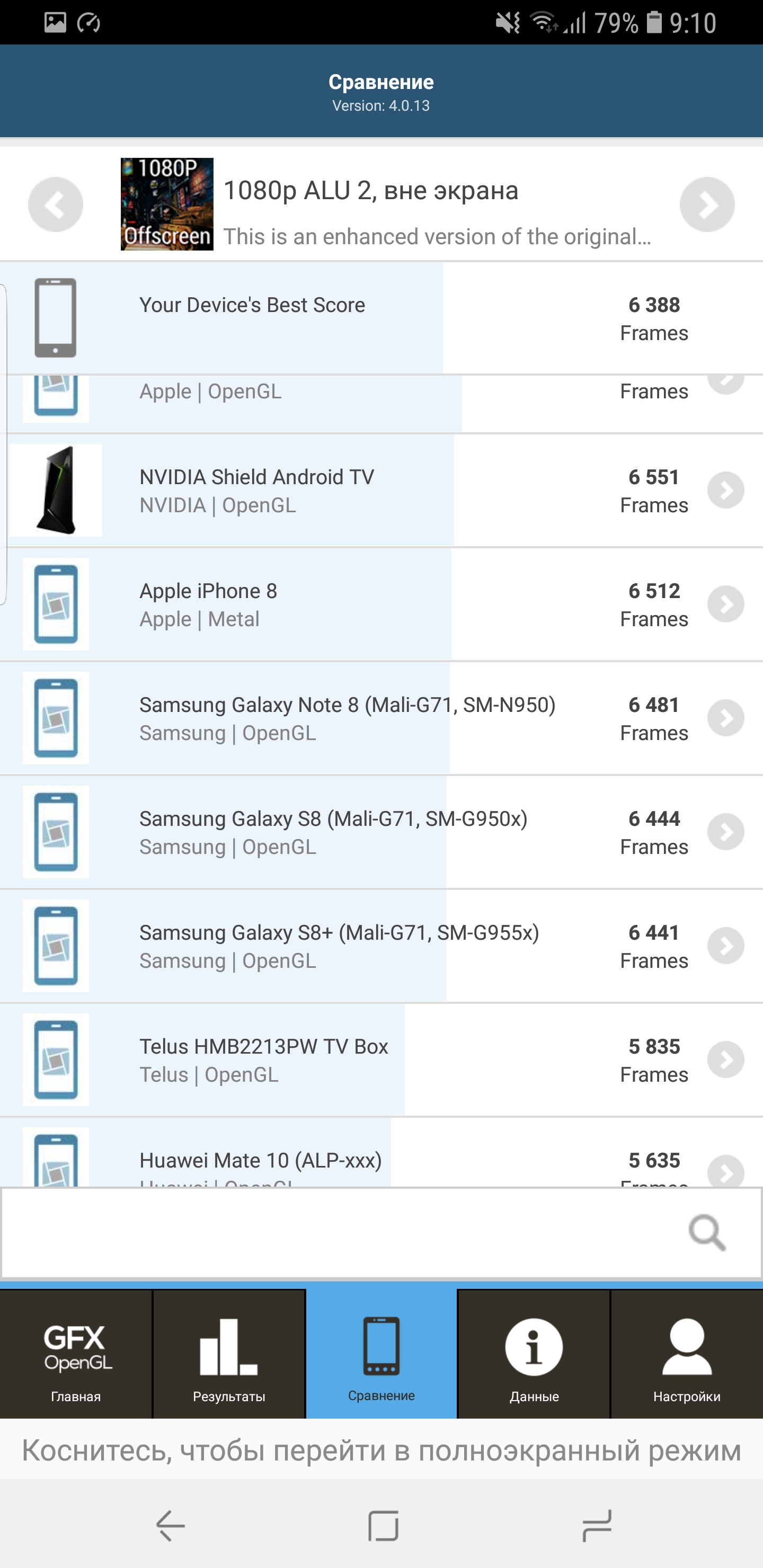Expand NVIDIA Shield Android TV details chevron

725,490
